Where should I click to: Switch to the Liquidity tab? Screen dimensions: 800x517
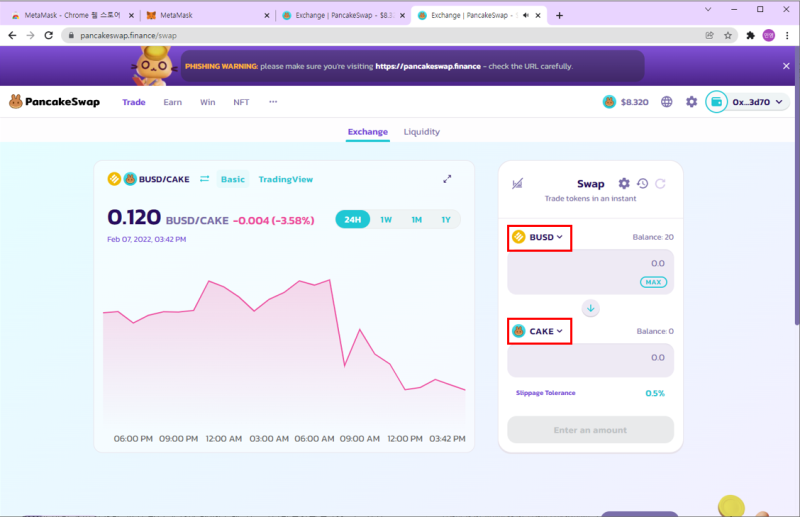[421, 132]
